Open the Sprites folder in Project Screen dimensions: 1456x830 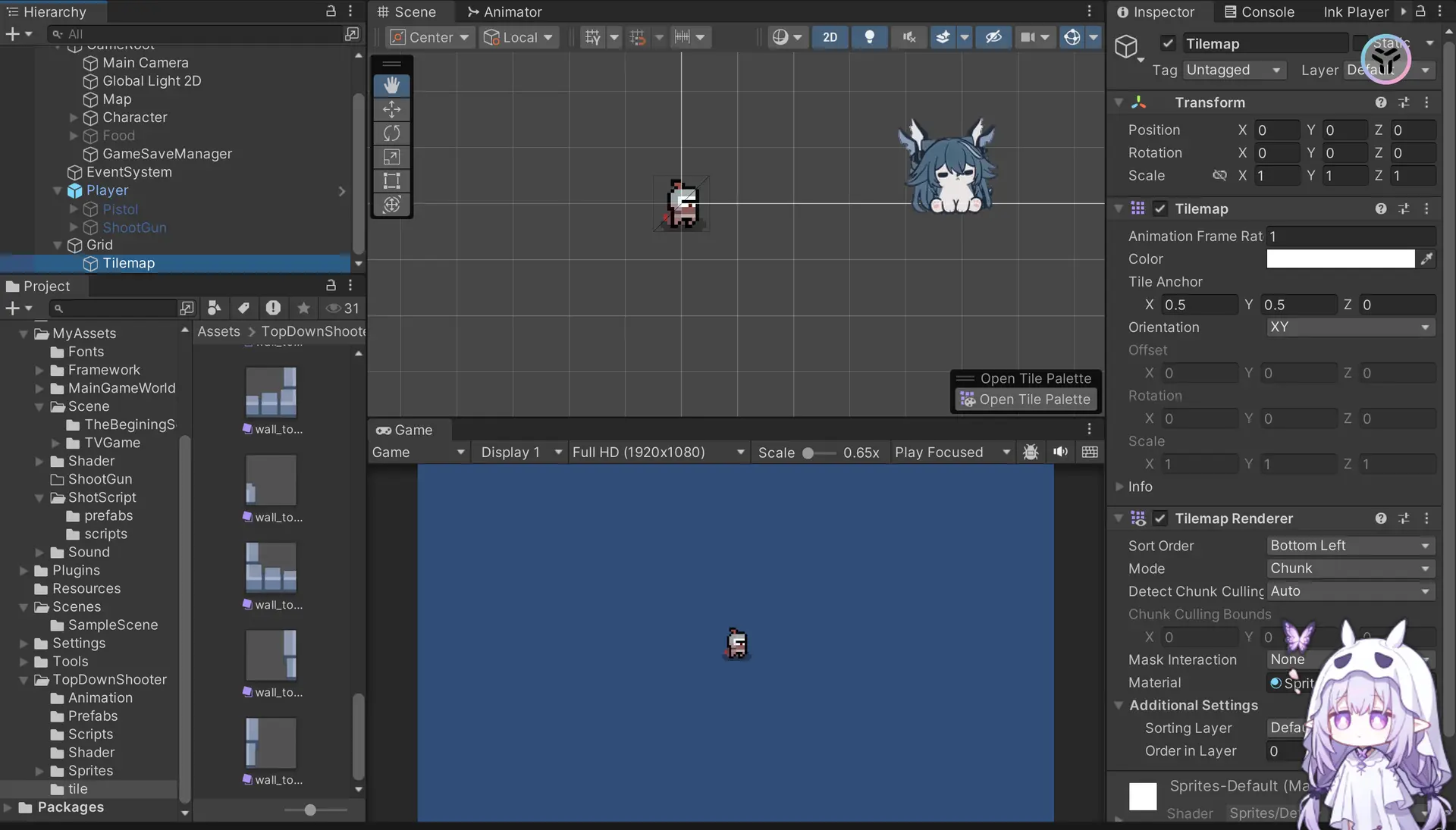click(x=90, y=771)
